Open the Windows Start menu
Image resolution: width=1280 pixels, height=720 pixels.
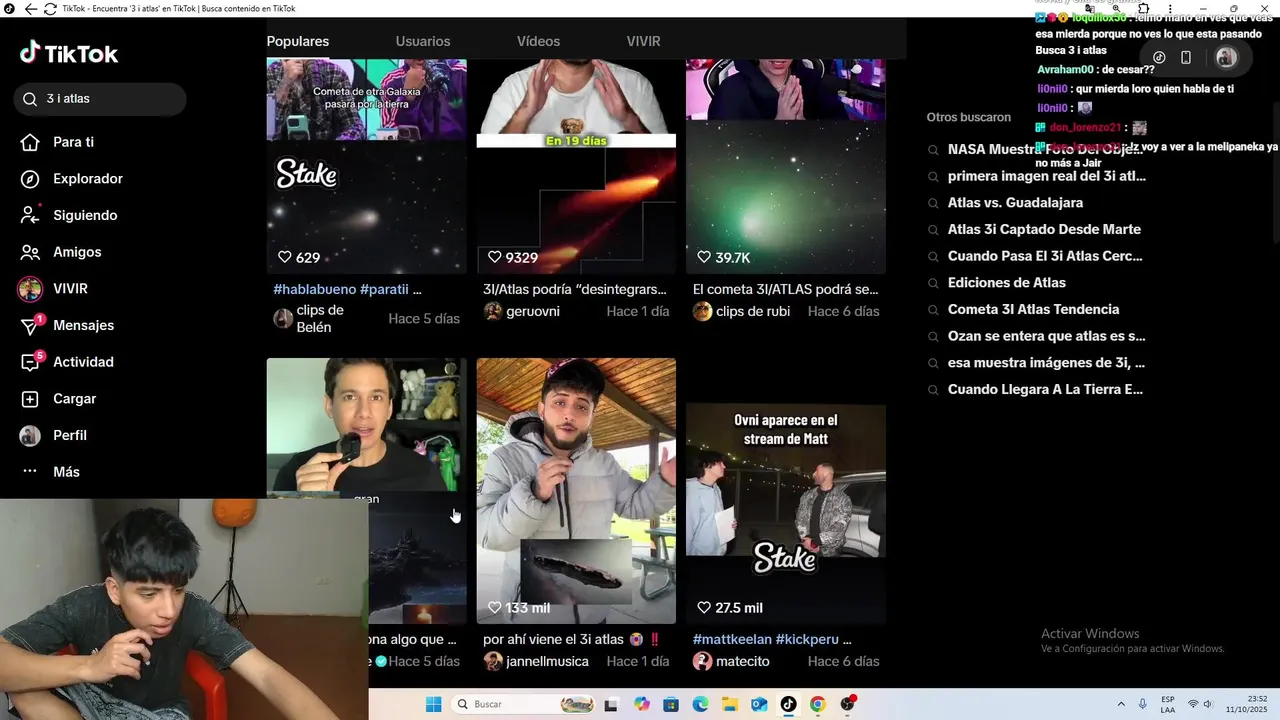click(433, 704)
